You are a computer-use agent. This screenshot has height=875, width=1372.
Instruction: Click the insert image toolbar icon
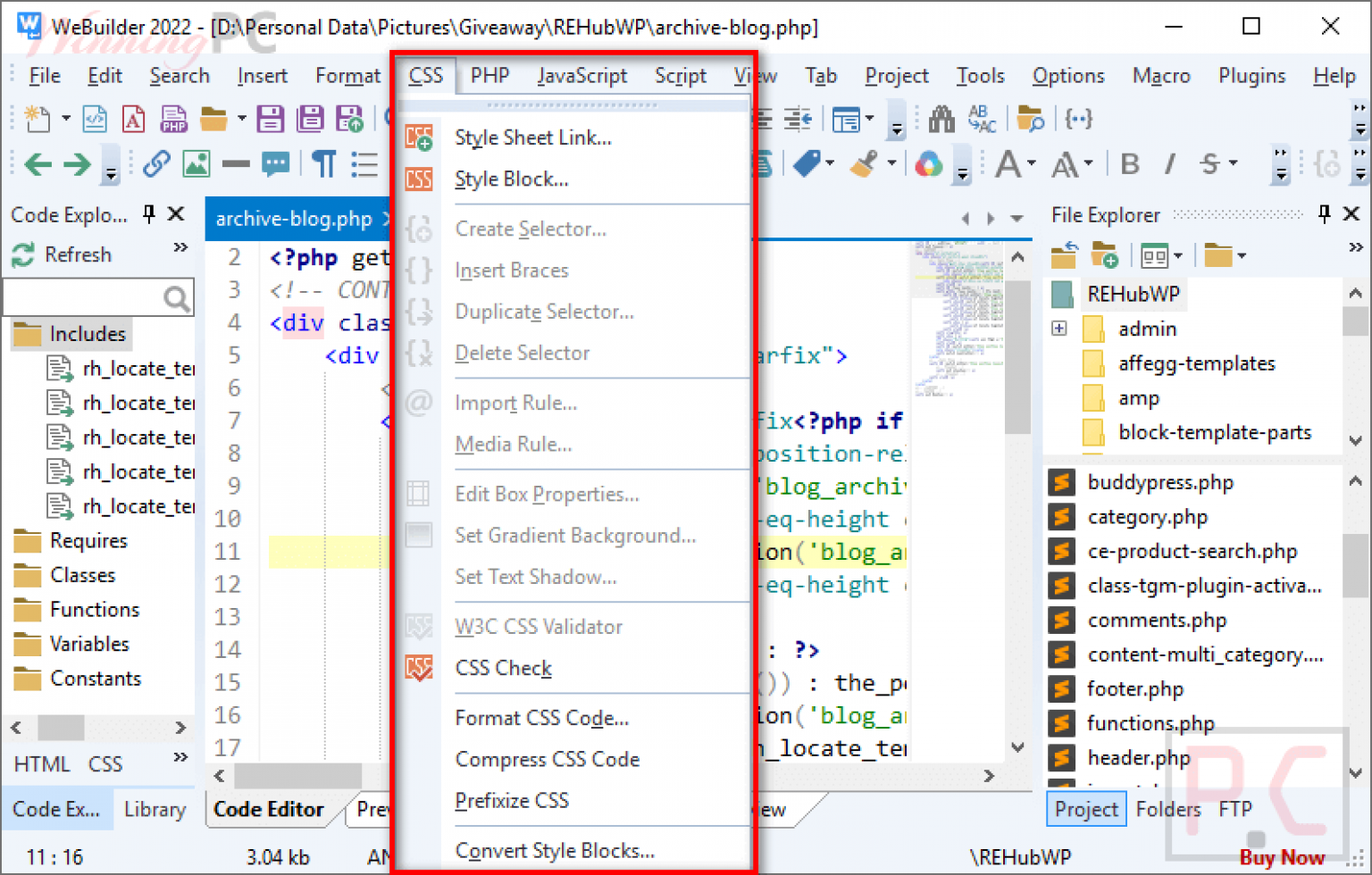tap(196, 164)
